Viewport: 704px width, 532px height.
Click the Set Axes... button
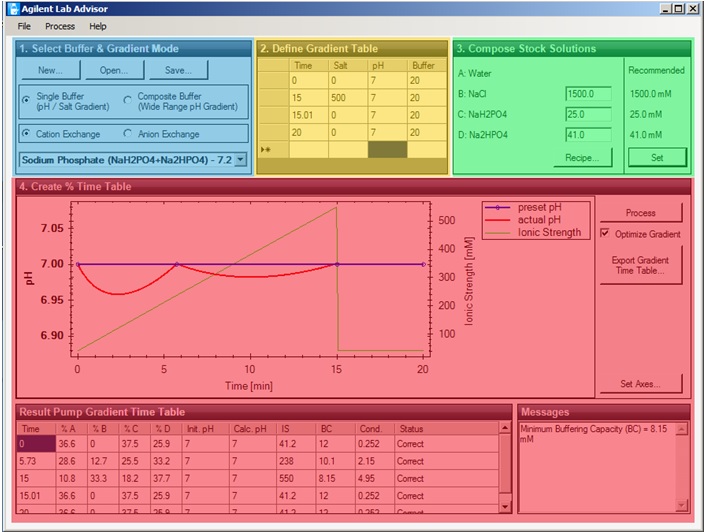(641, 384)
